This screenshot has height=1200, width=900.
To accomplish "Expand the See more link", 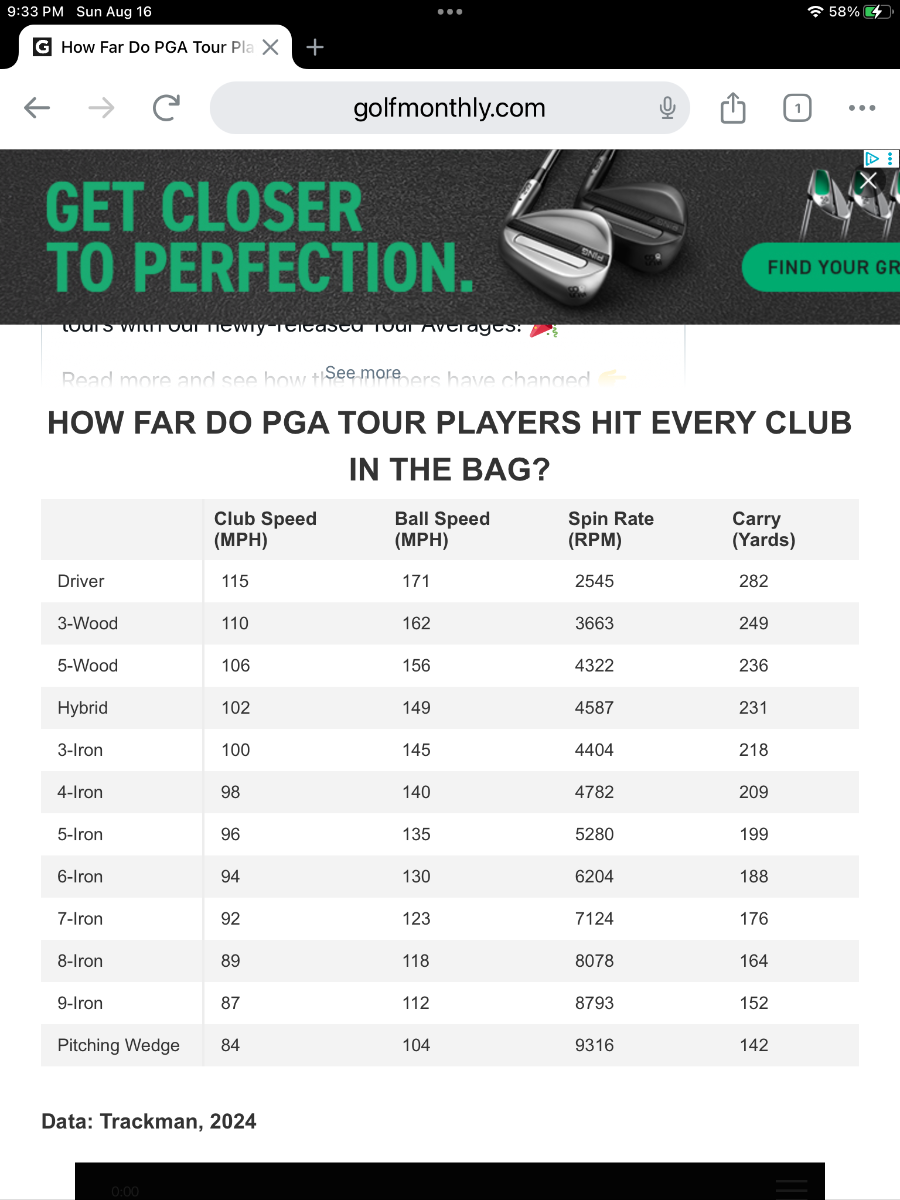I will (363, 372).
